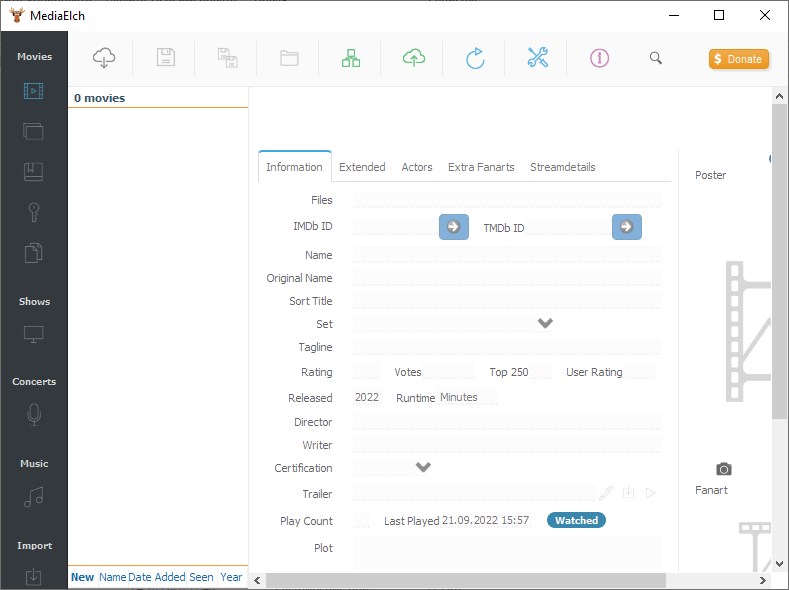Click the horizontal scrollbar thumb
This screenshot has width=789, height=590.
pyautogui.click(x=465, y=580)
